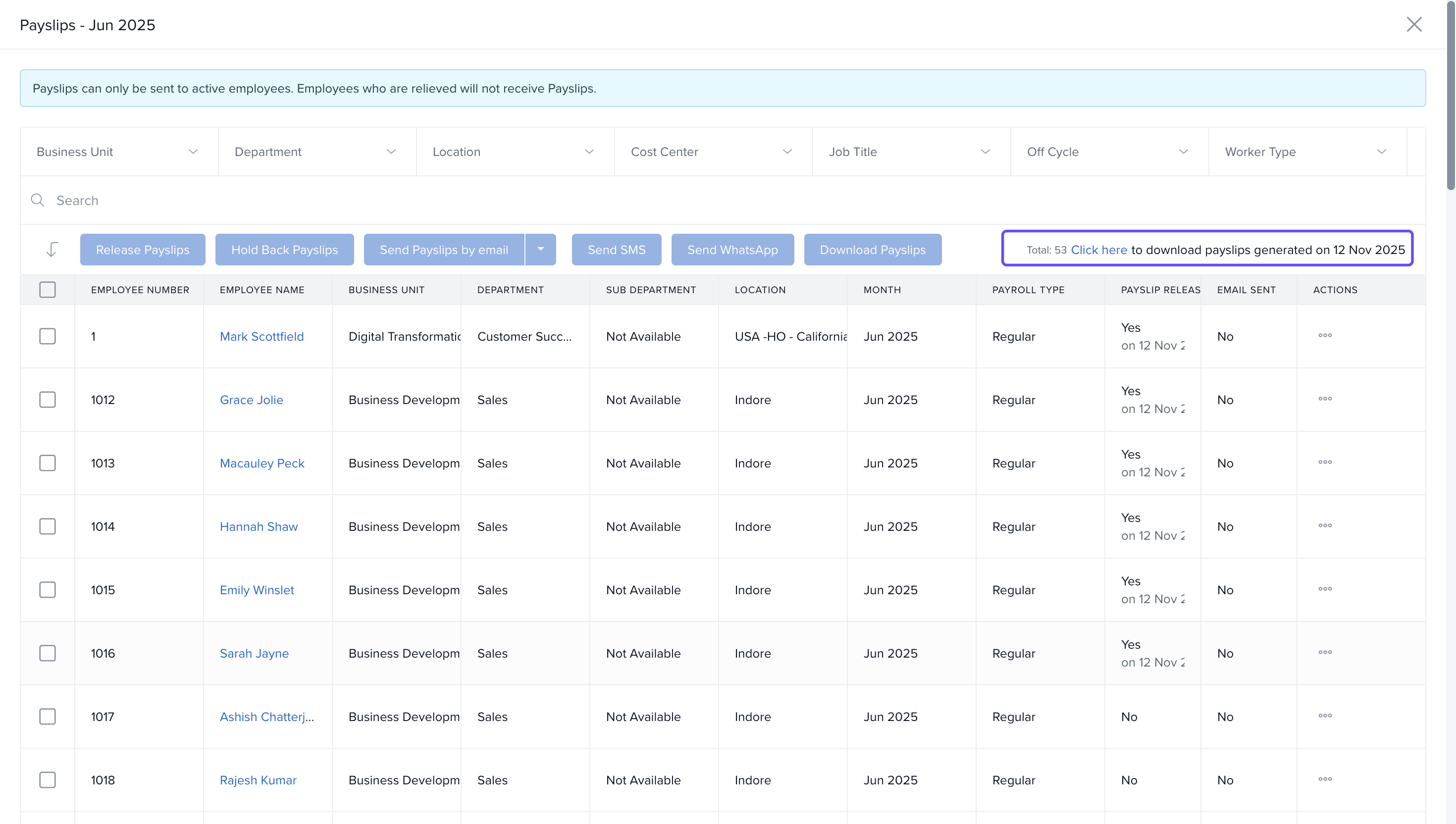Click the arrow icon left of Release Payslips
This screenshot has width=1456, height=824.
pyautogui.click(x=52, y=250)
